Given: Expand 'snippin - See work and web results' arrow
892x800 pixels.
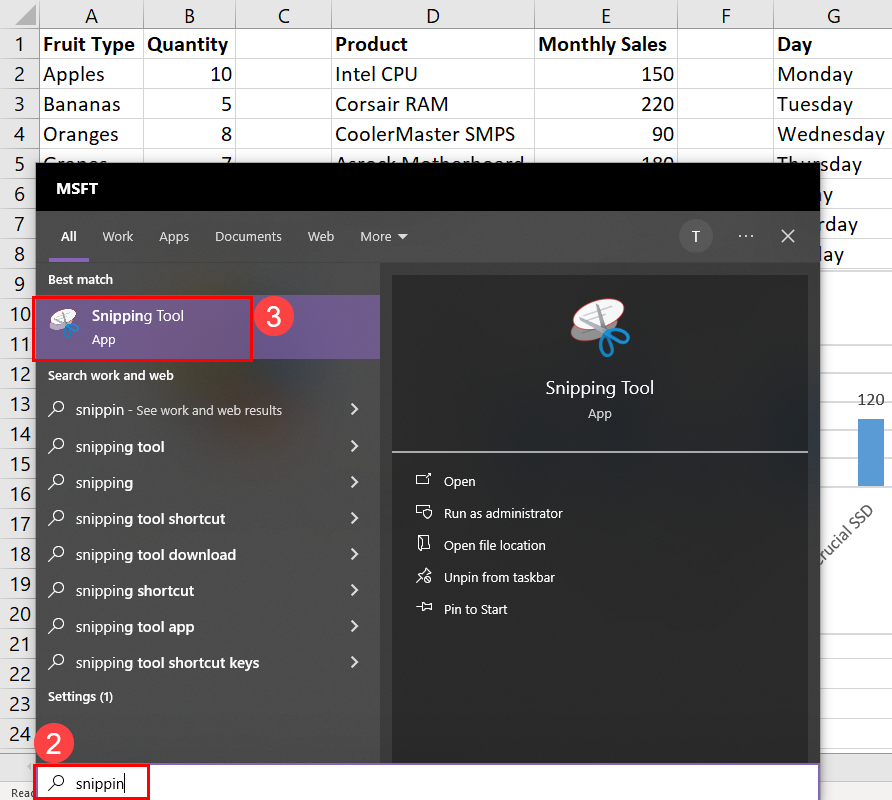Looking at the screenshot, I should 354,409.
